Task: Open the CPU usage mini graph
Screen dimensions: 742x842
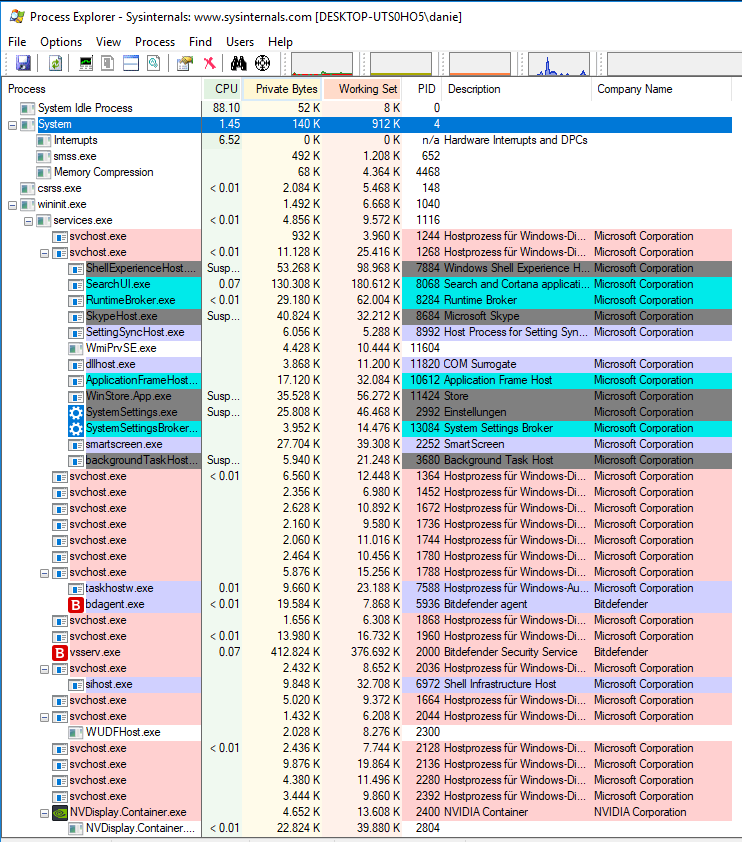Action: click(x=322, y=63)
